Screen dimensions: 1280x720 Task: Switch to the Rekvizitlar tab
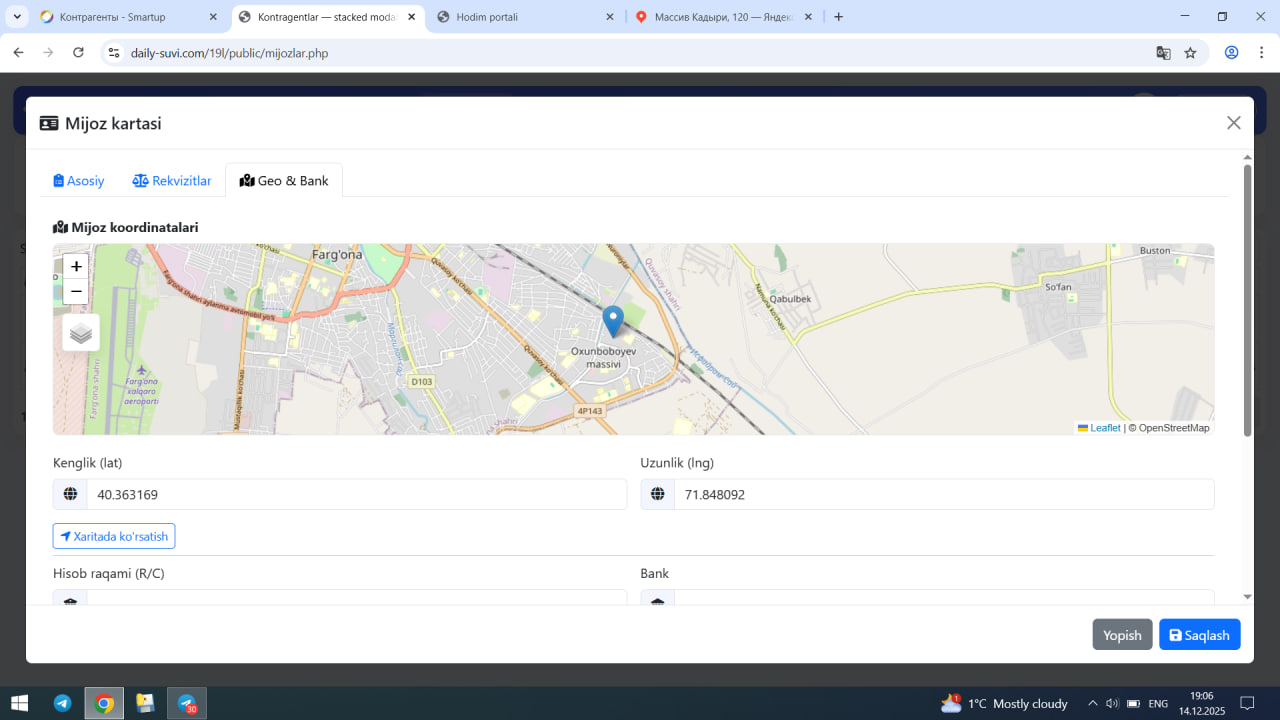(x=172, y=181)
